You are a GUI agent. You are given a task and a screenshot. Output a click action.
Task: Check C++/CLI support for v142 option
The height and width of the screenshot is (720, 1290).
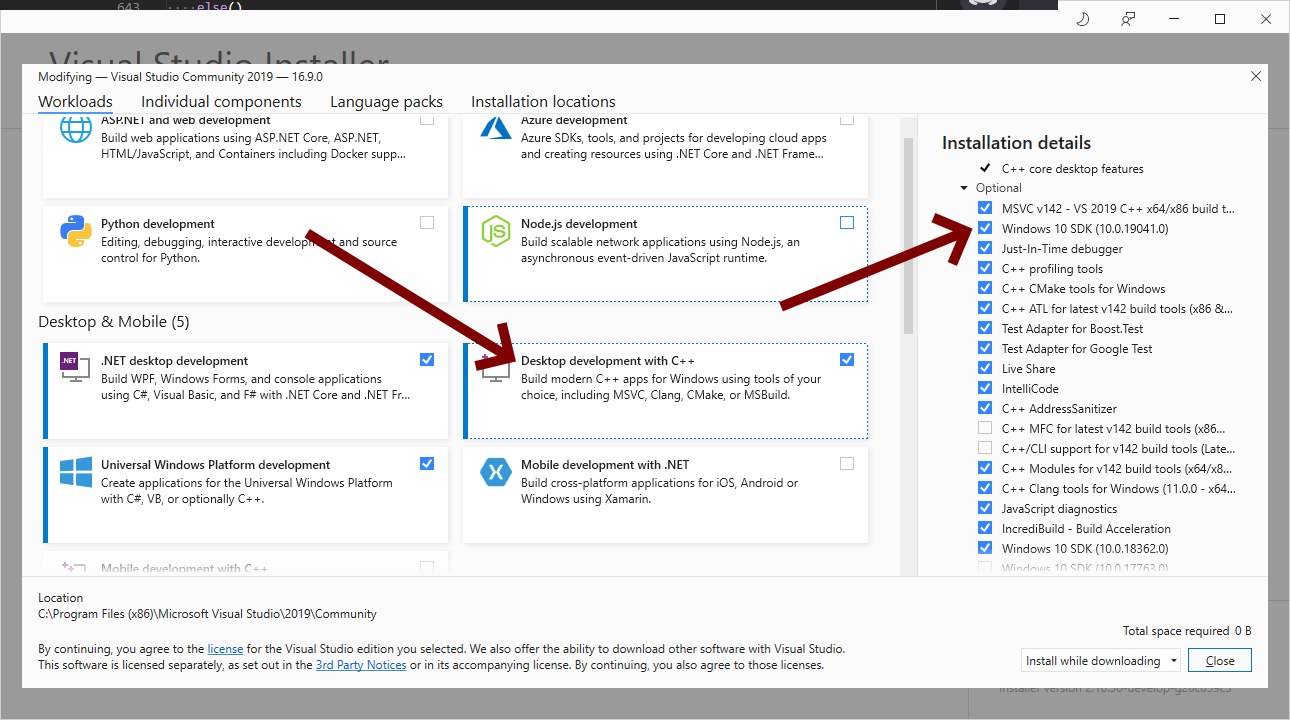[985, 448]
